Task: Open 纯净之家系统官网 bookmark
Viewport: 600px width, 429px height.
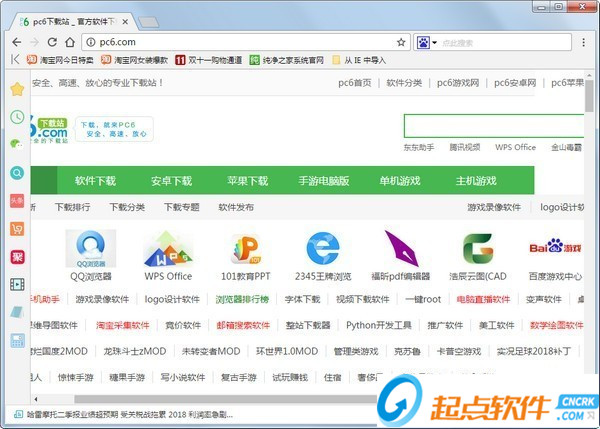Action: [x=286, y=60]
